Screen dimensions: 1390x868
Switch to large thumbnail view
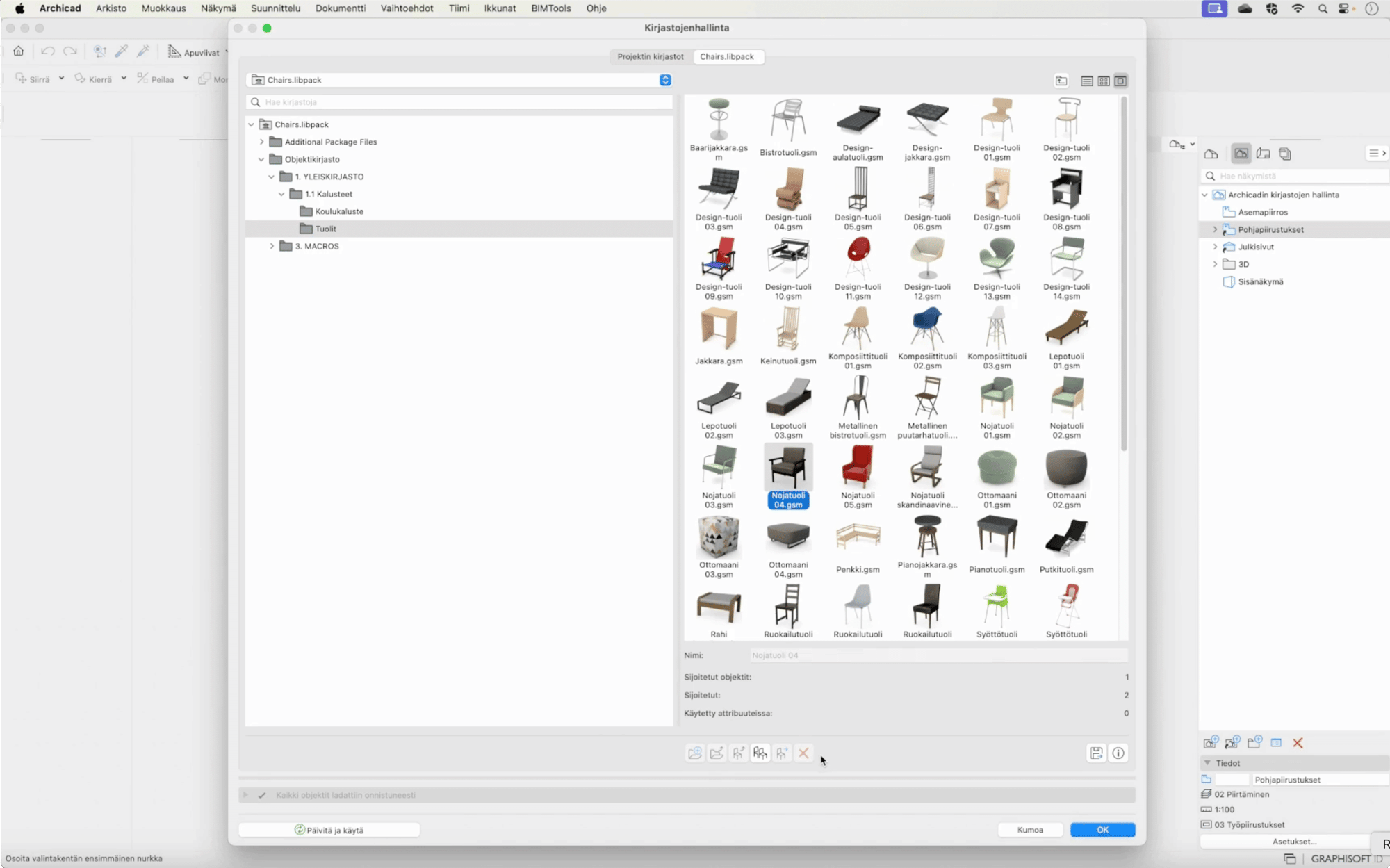point(1120,81)
